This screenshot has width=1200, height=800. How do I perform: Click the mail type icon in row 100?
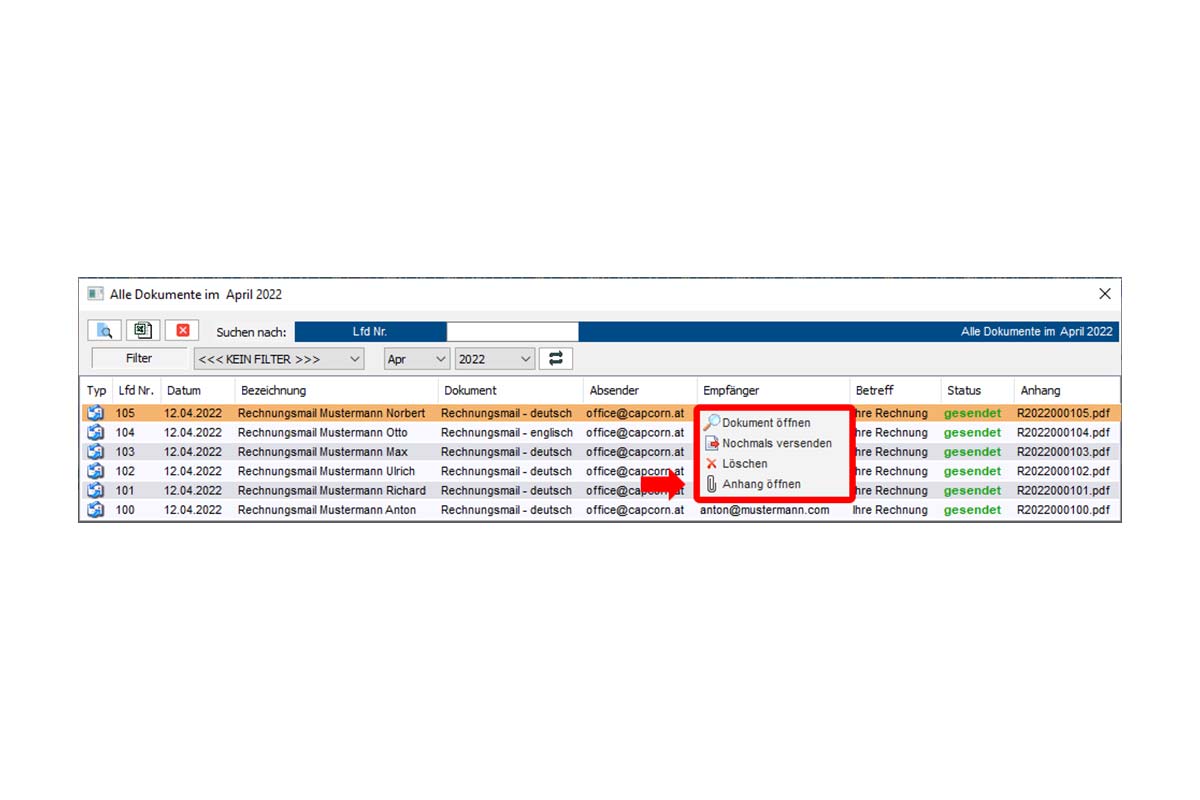(96, 510)
